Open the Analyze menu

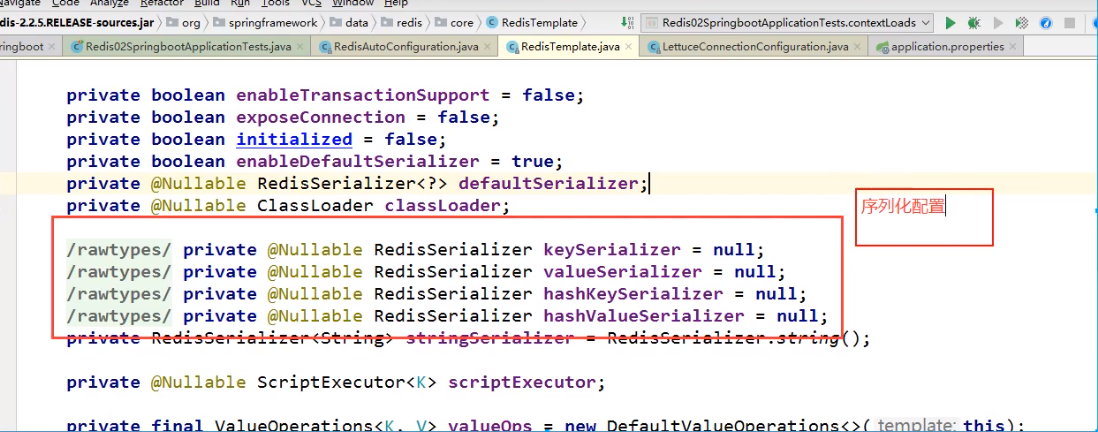coord(110,3)
